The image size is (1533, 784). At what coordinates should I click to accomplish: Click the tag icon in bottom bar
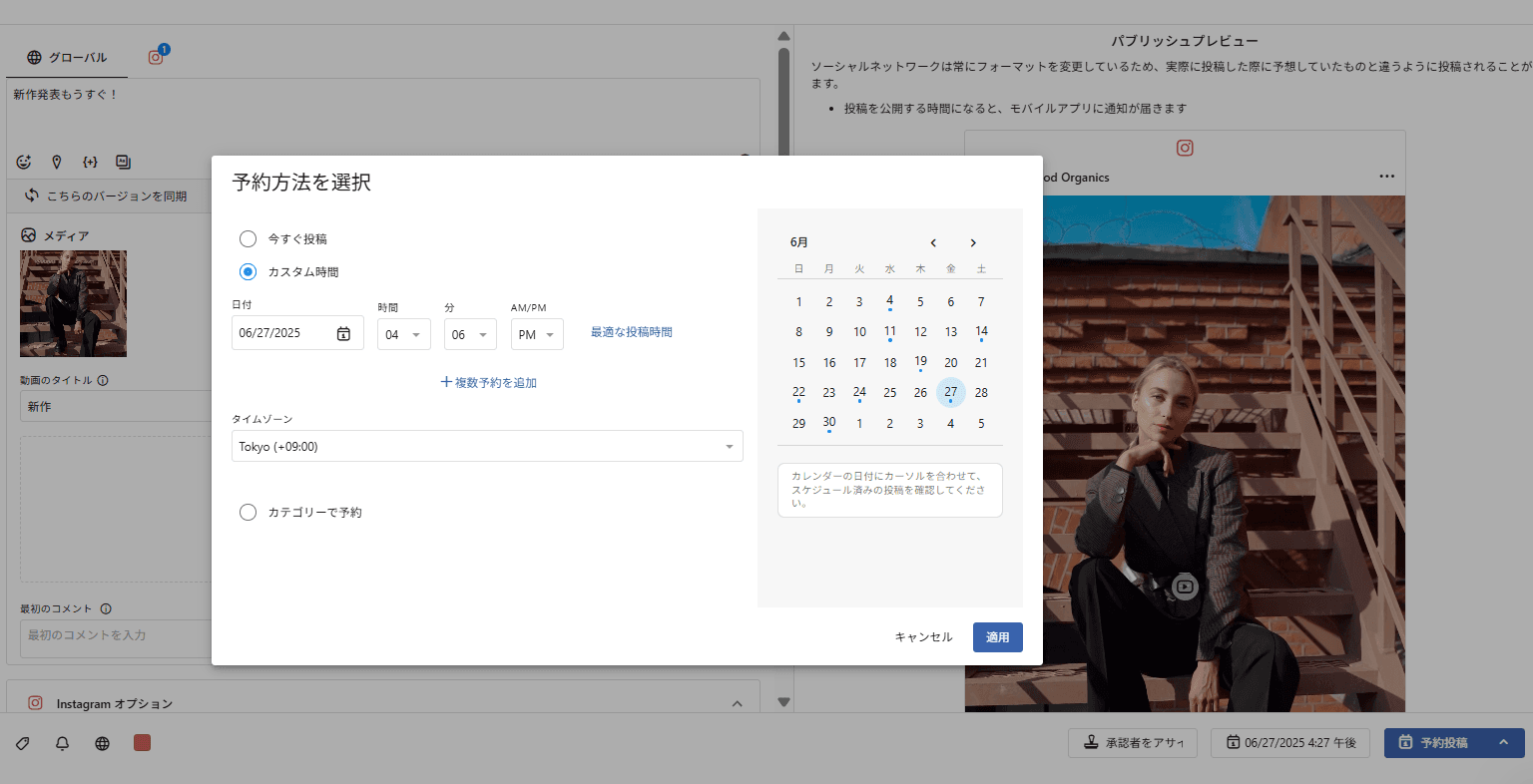[x=23, y=743]
